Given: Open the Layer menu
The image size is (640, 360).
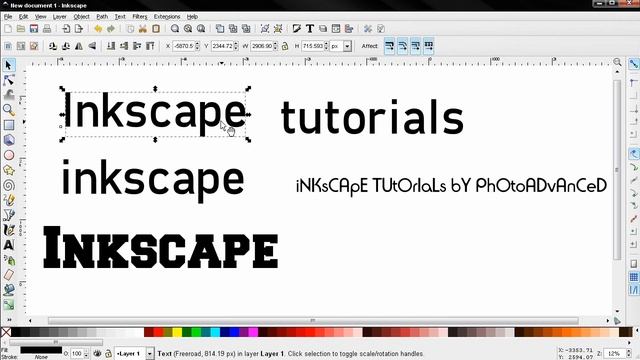Looking at the screenshot, I should tap(59, 17).
